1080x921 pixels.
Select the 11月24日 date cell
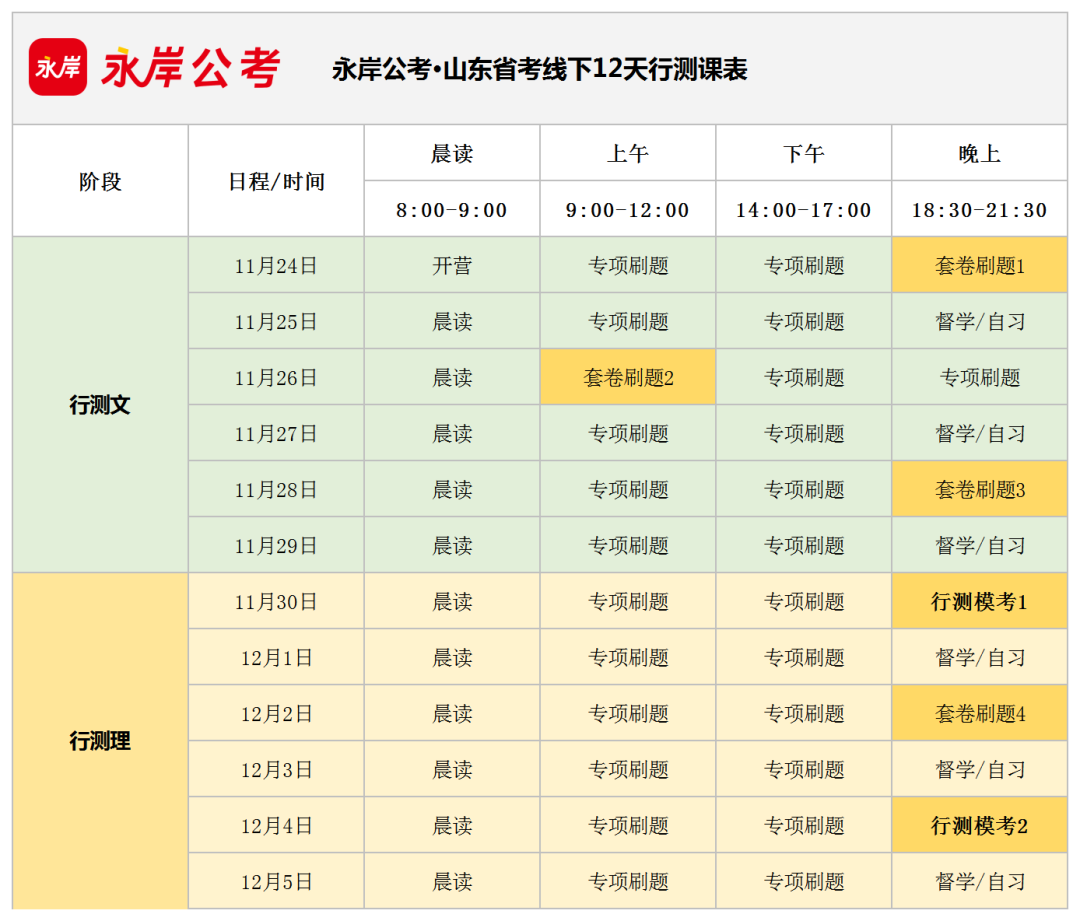coord(276,265)
